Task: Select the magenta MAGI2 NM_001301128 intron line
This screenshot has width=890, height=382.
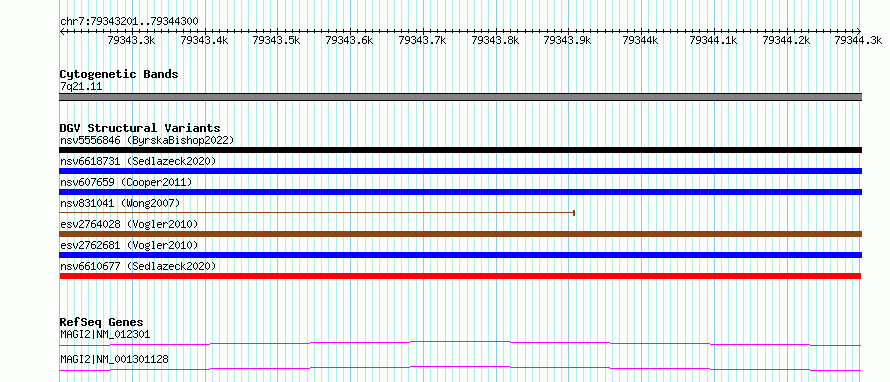Action: click(x=460, y=368)
